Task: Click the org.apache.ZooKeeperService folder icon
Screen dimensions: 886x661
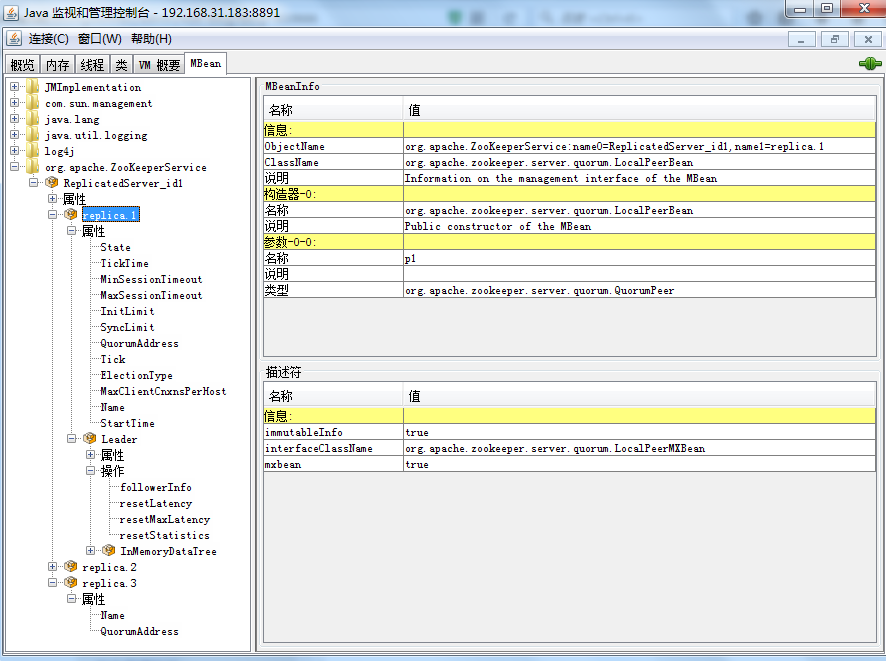Action: [33, 167]
